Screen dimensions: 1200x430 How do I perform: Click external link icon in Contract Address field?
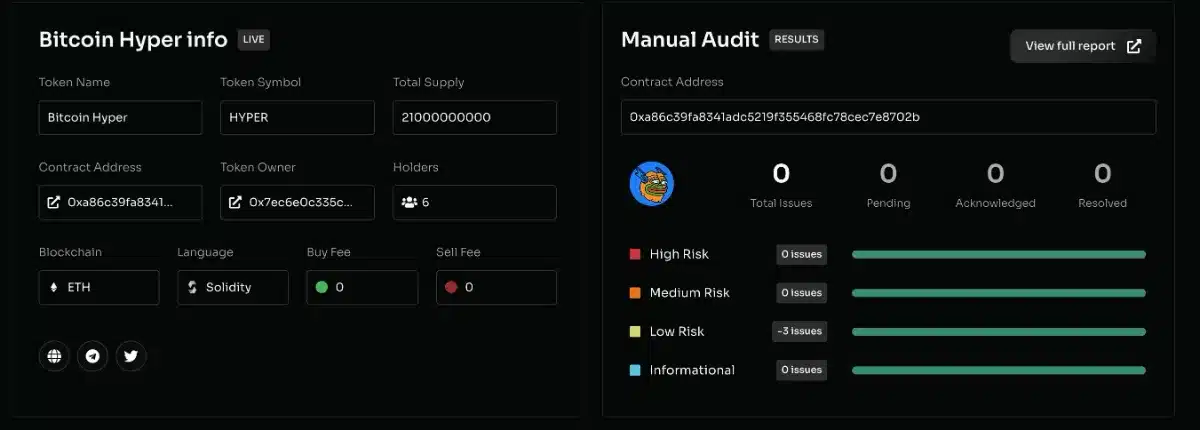coord(53,202)
